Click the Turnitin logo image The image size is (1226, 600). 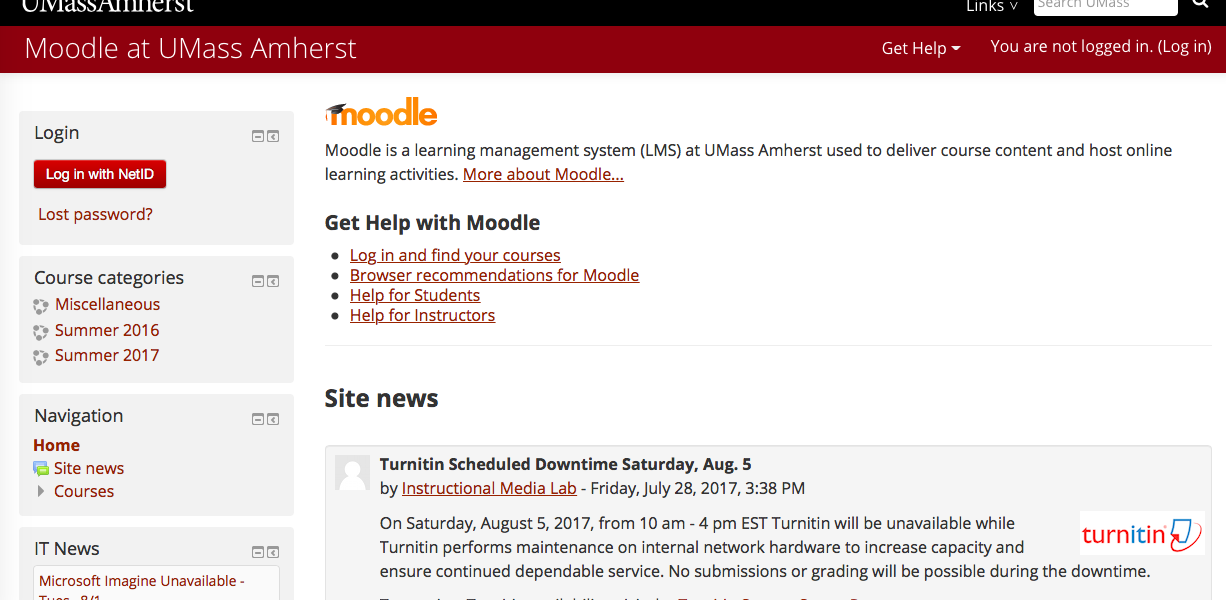pyautogui.click(x=1142, y=534)
